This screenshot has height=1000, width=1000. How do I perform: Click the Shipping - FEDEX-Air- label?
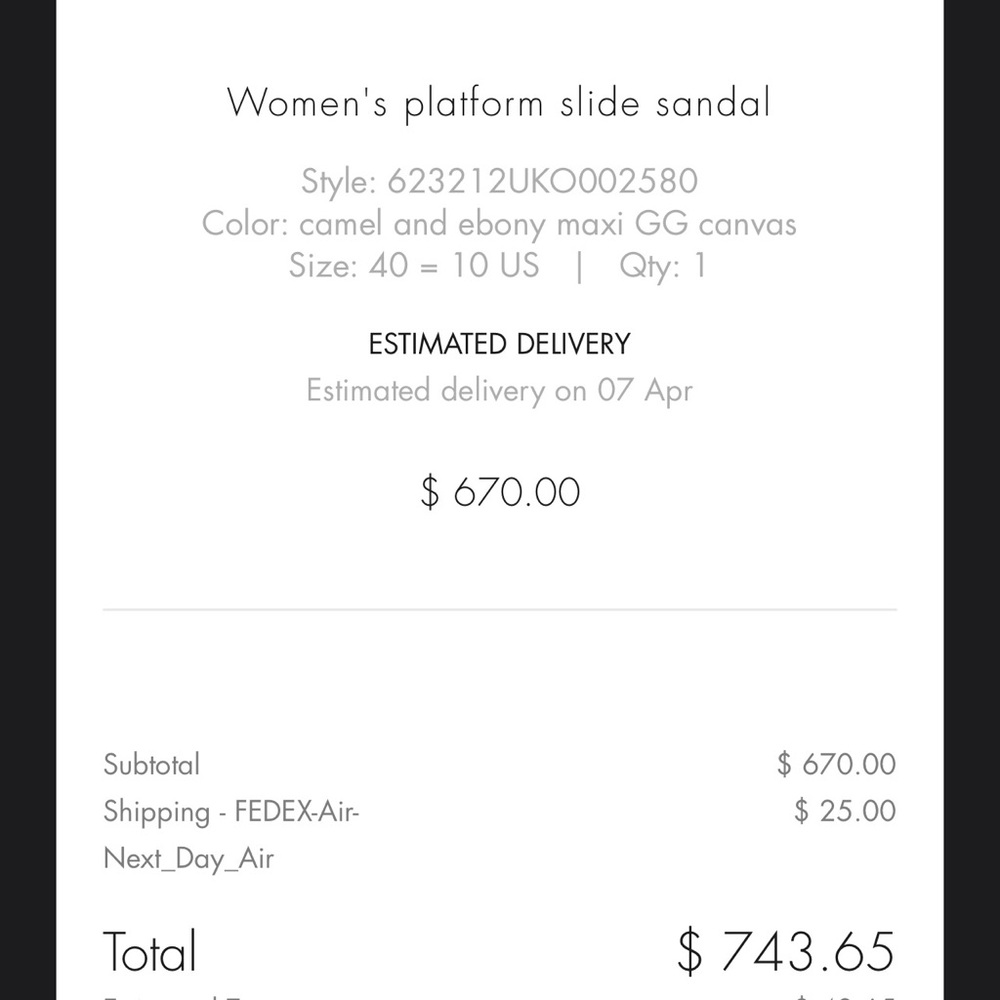pyautogui.click(x=232, y=812)
